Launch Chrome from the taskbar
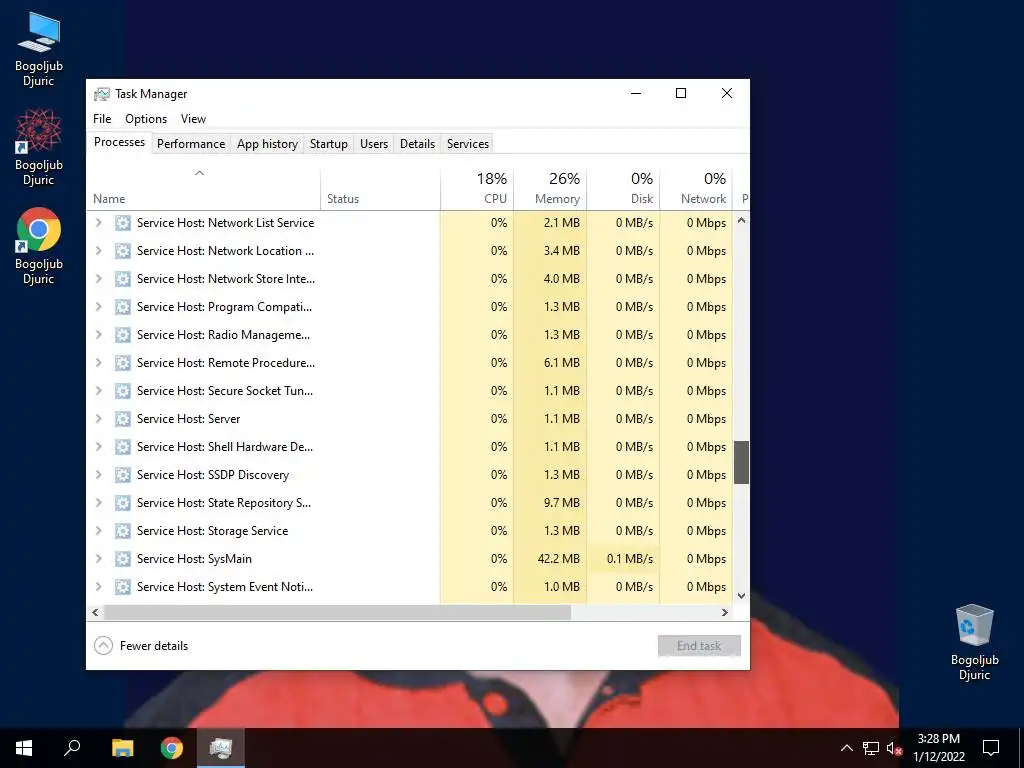This screenshot has height=768, width=1024. (x=172, y=748)
